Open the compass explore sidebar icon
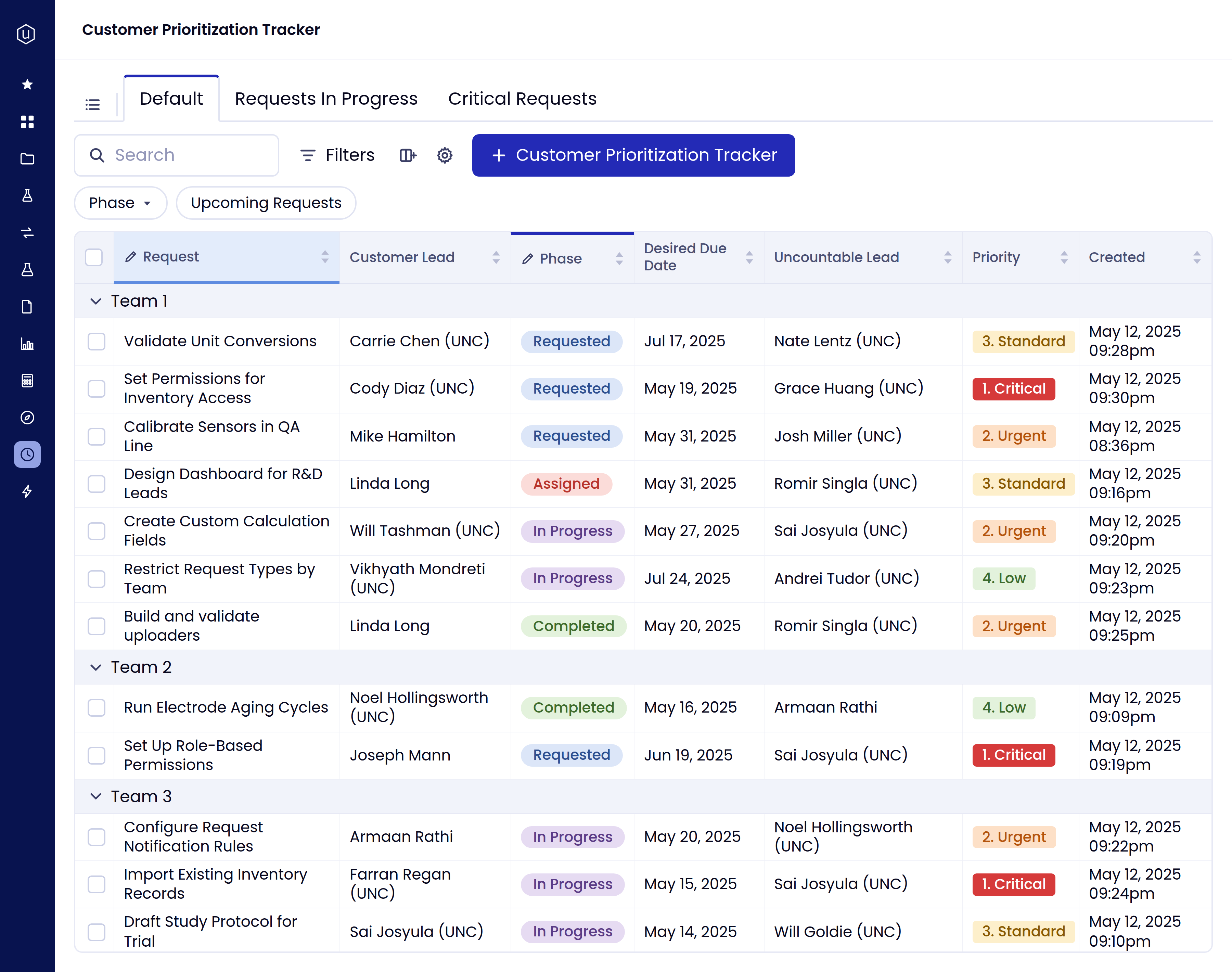The image size is (1232, 972). click(x=27, y=418)
